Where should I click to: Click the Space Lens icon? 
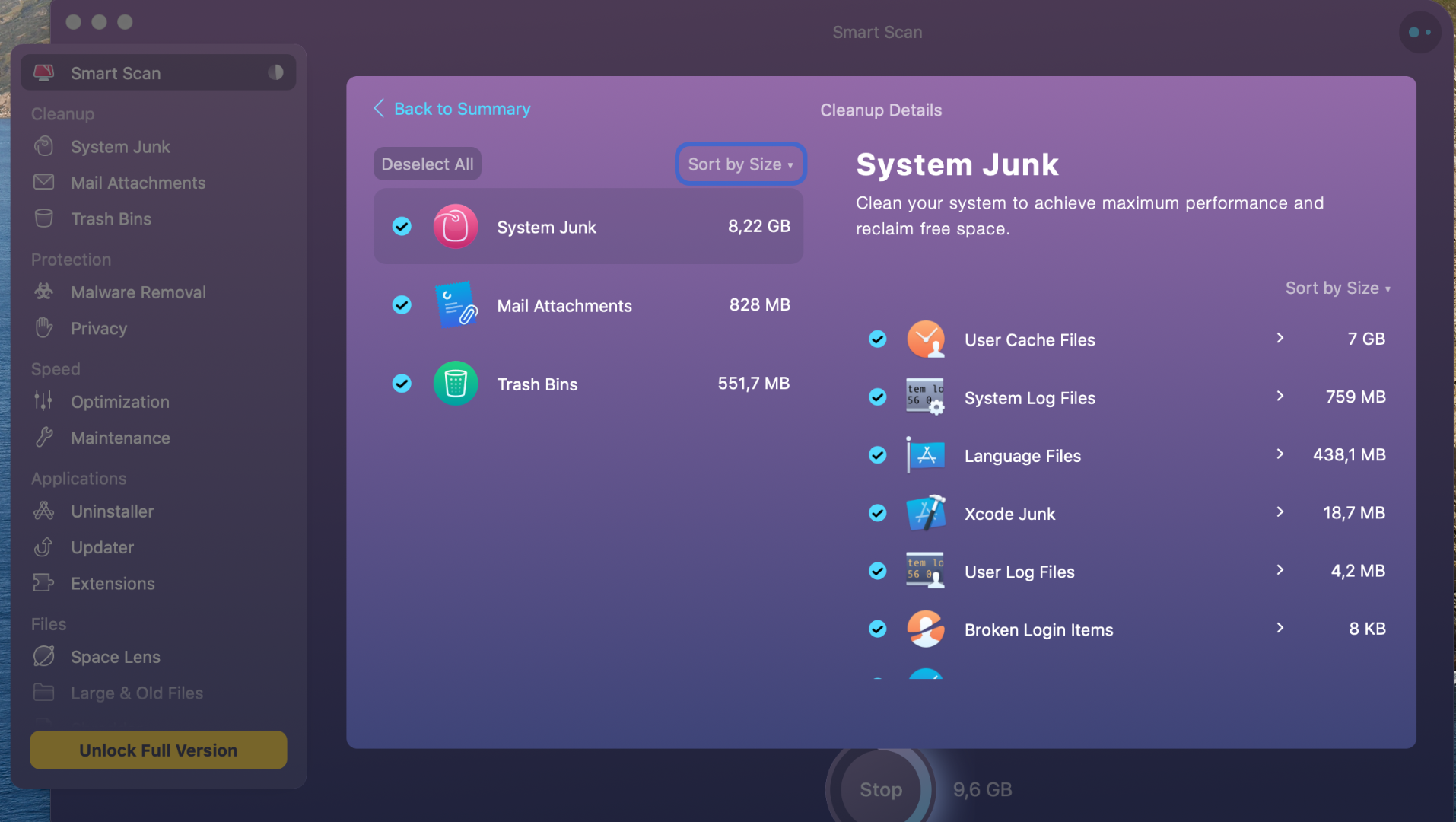44,656
